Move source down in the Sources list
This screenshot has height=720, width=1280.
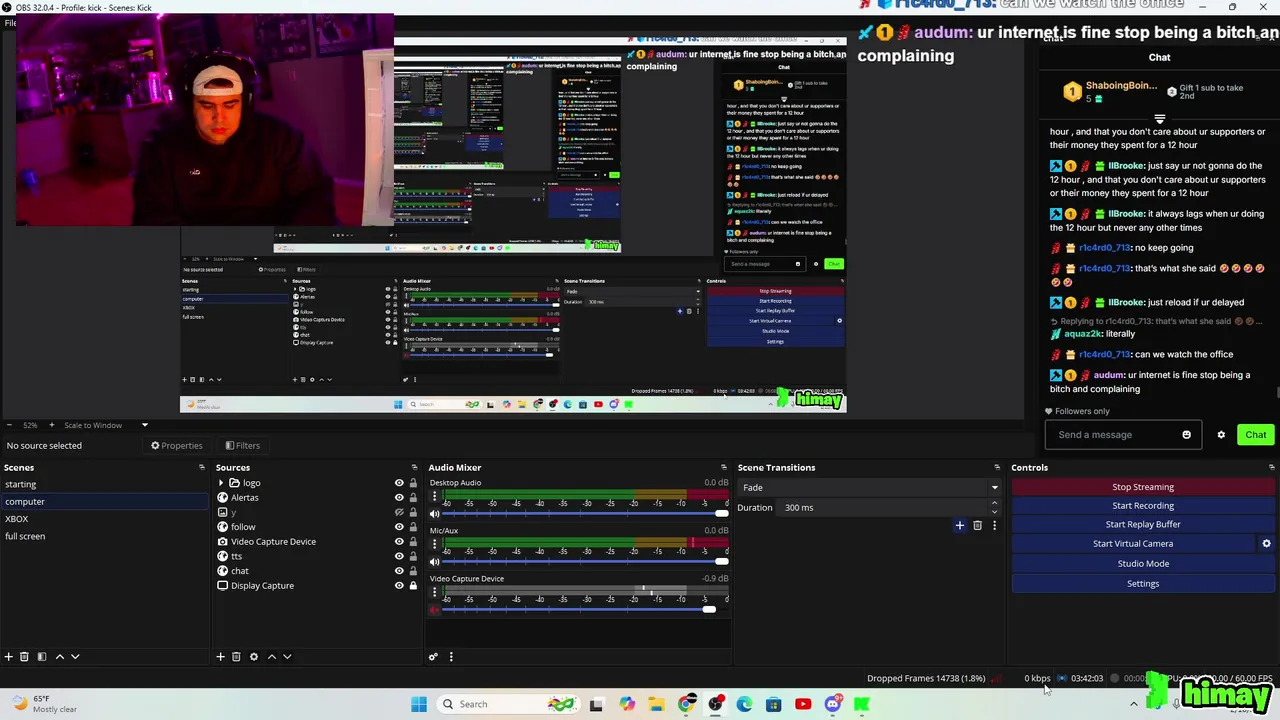pos(287,657)
